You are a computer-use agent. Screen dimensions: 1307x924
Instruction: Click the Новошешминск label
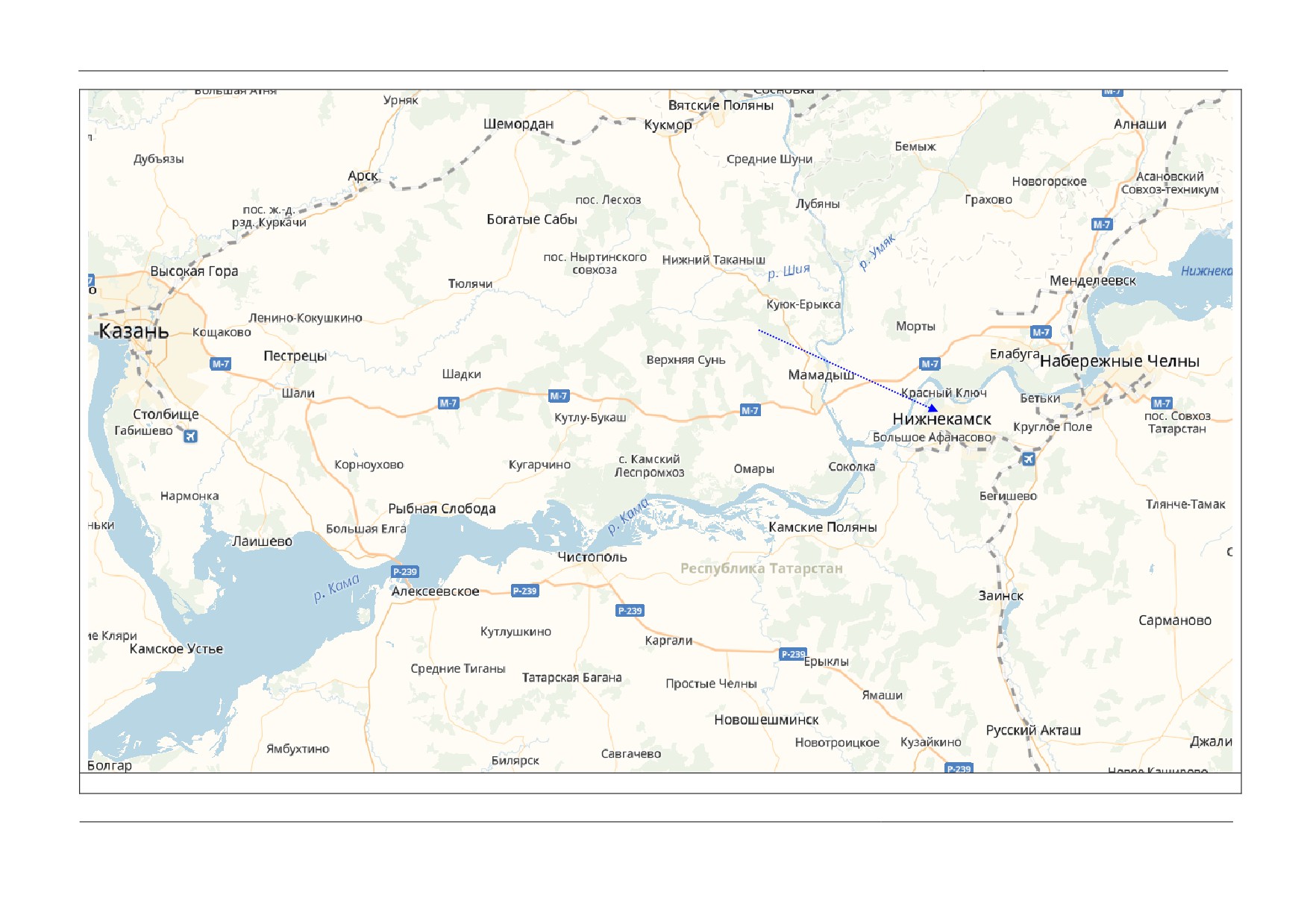(767, 720)
